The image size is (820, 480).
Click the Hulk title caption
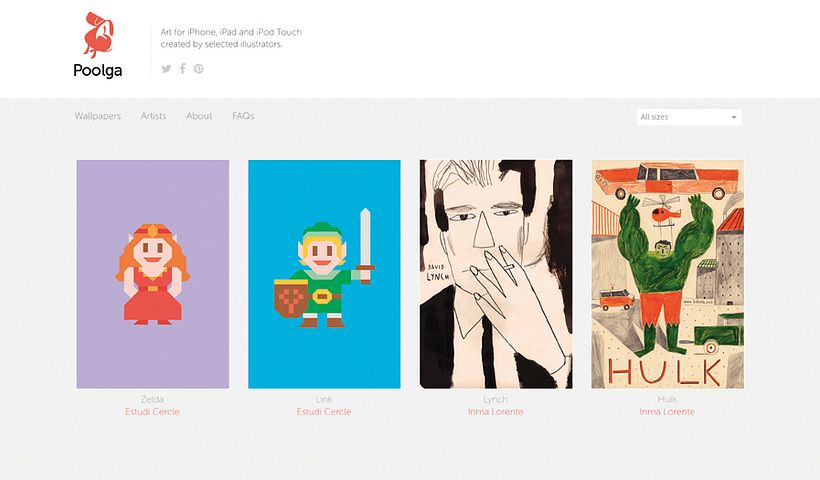click(x=667, y=400)
